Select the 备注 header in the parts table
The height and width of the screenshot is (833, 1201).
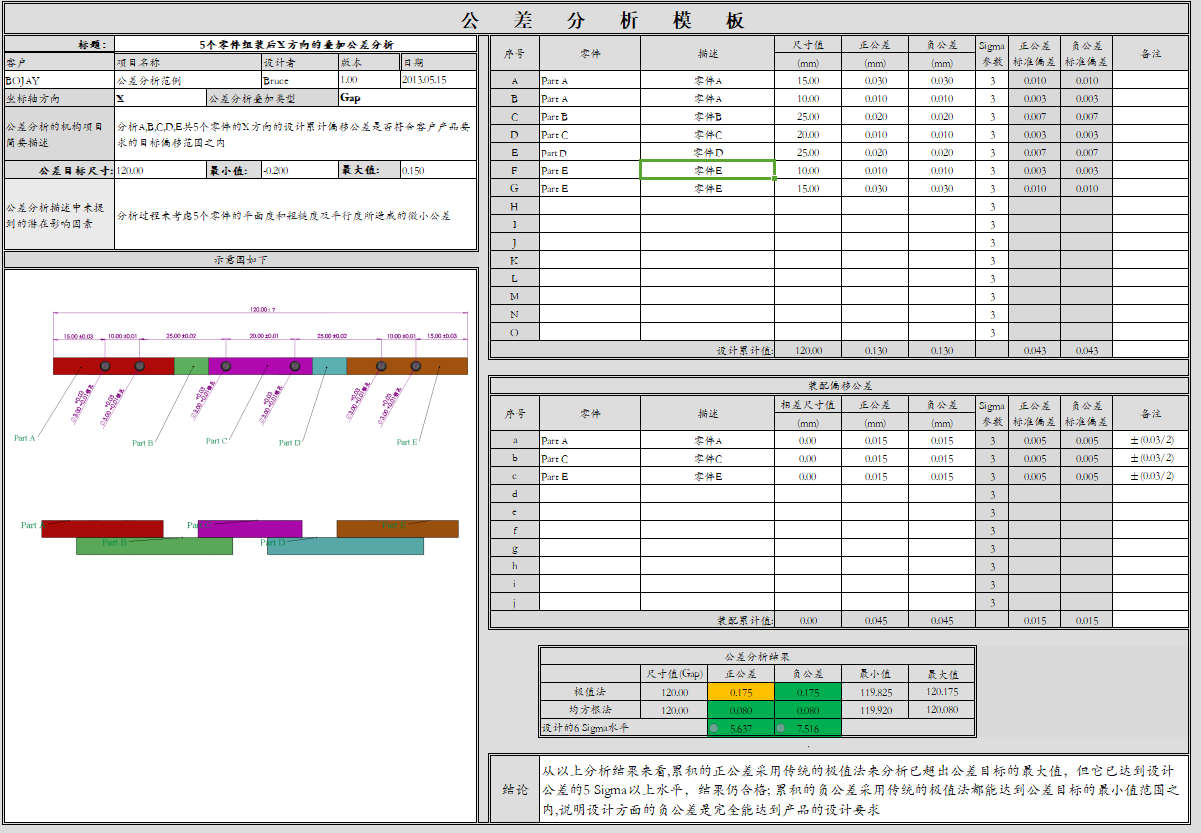pyautogui.click(x=1150, y=54)
